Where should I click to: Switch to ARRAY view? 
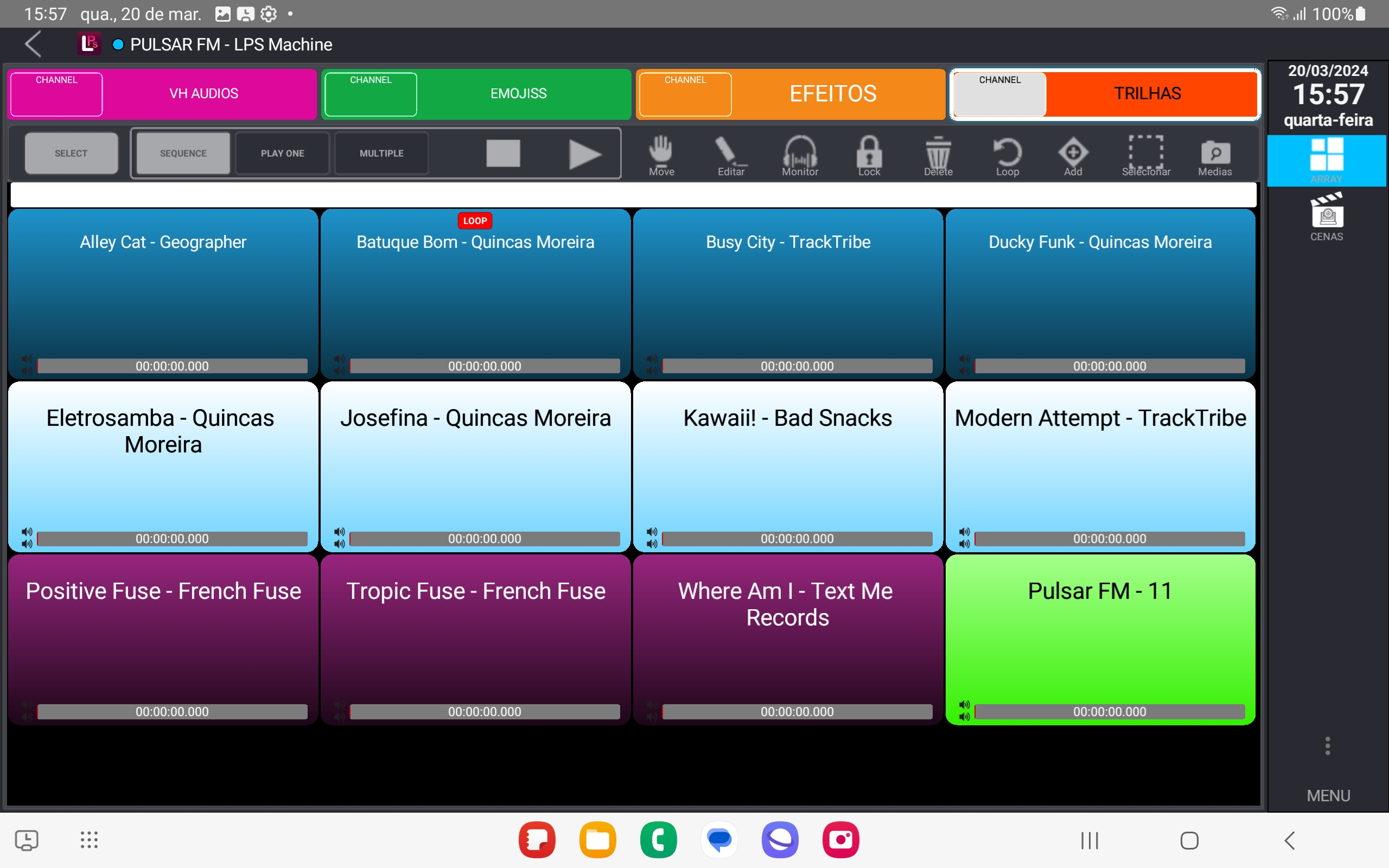[1327, 161]
